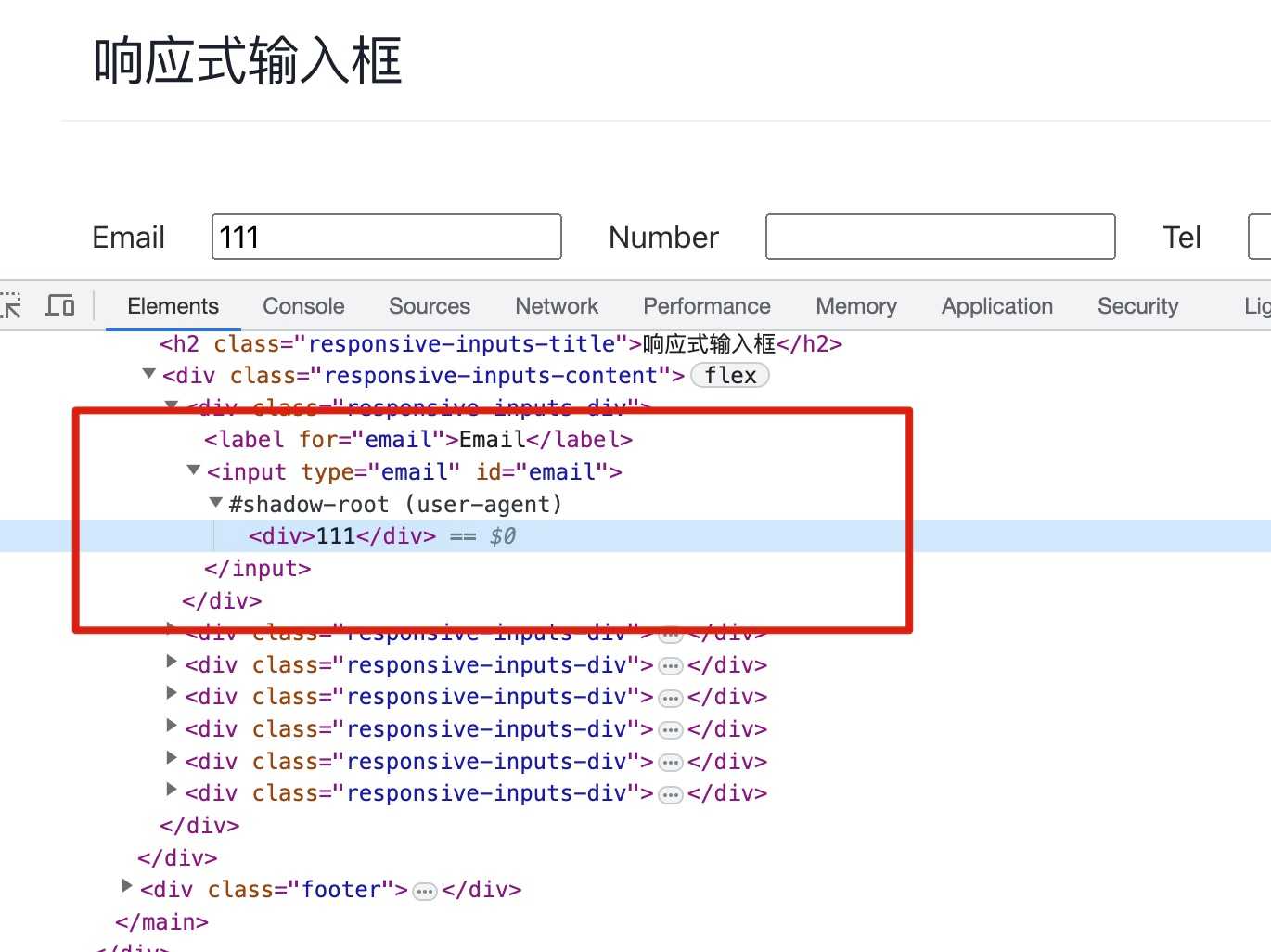Focus the Email input containing 111
Image resolution: width=1271 pixels, height=952 pixels.
[x=387, y=237]
